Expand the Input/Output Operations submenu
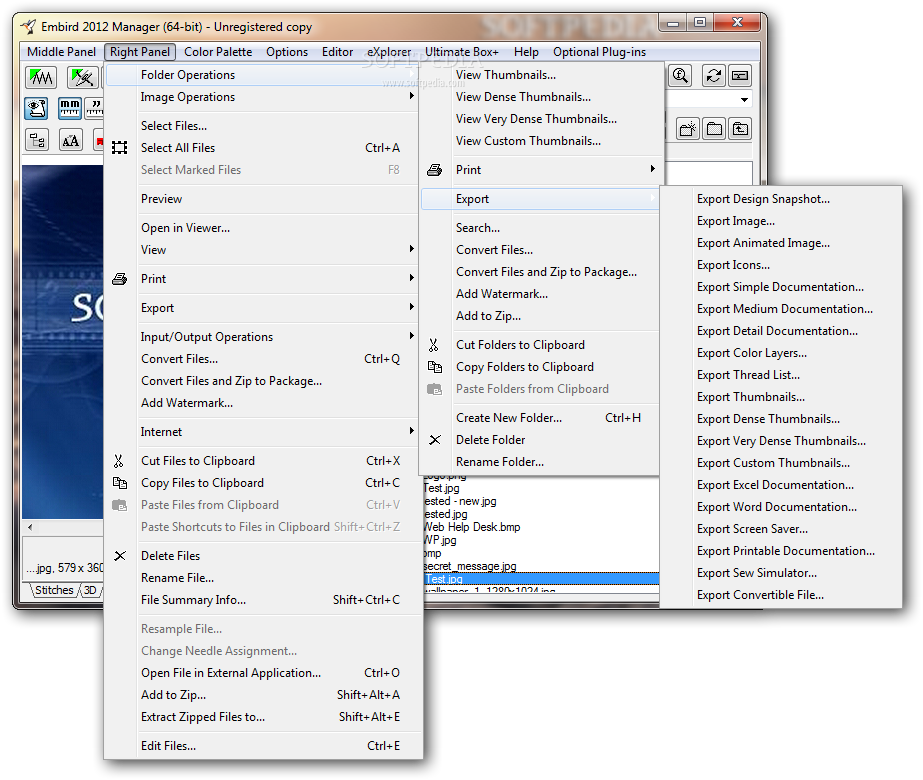Image resolution: width=923 pixels, height=780 pixels. pyautogui.click(x=411, y=336)
